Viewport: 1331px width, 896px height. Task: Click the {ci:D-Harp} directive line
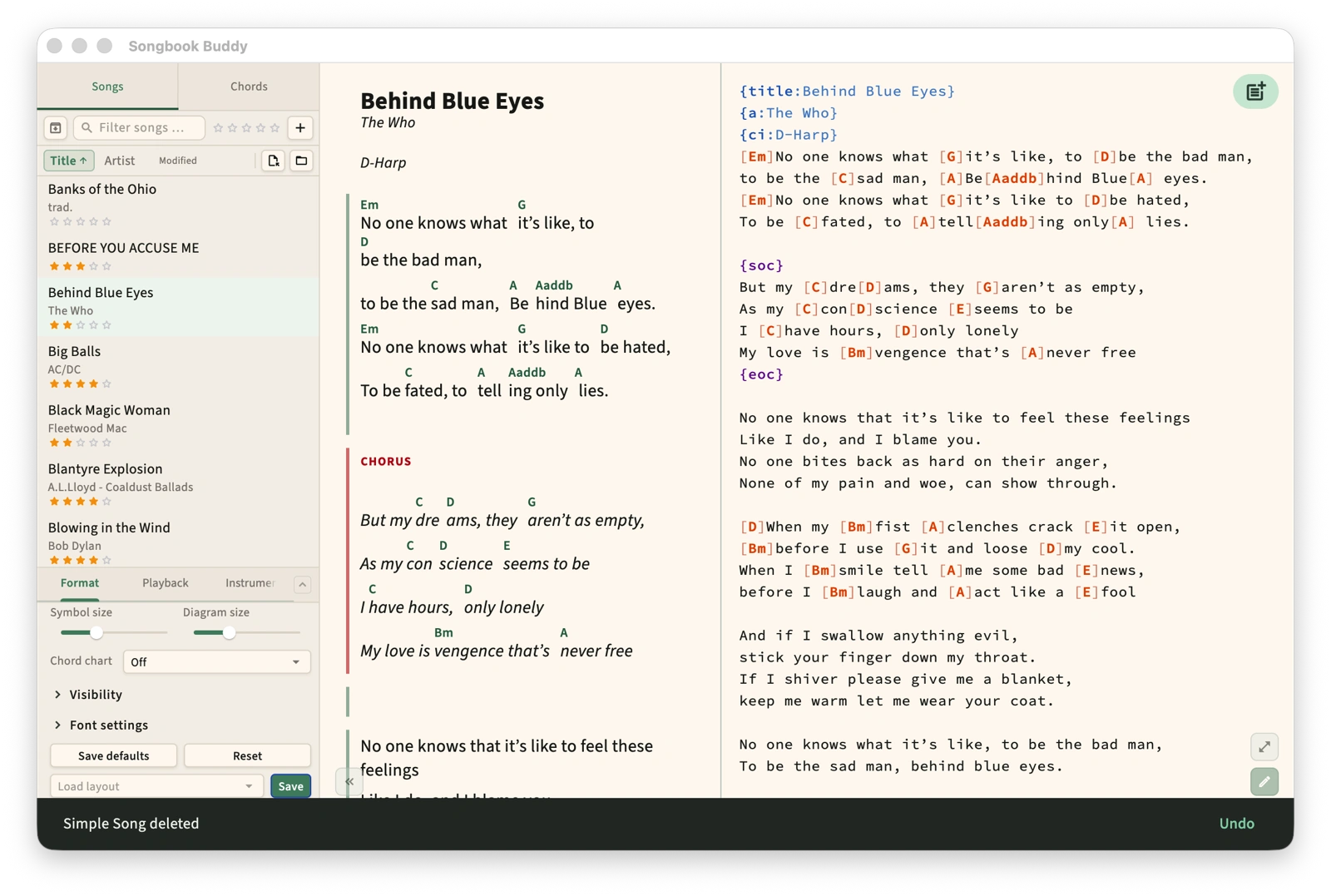click(x=788, y=135)
